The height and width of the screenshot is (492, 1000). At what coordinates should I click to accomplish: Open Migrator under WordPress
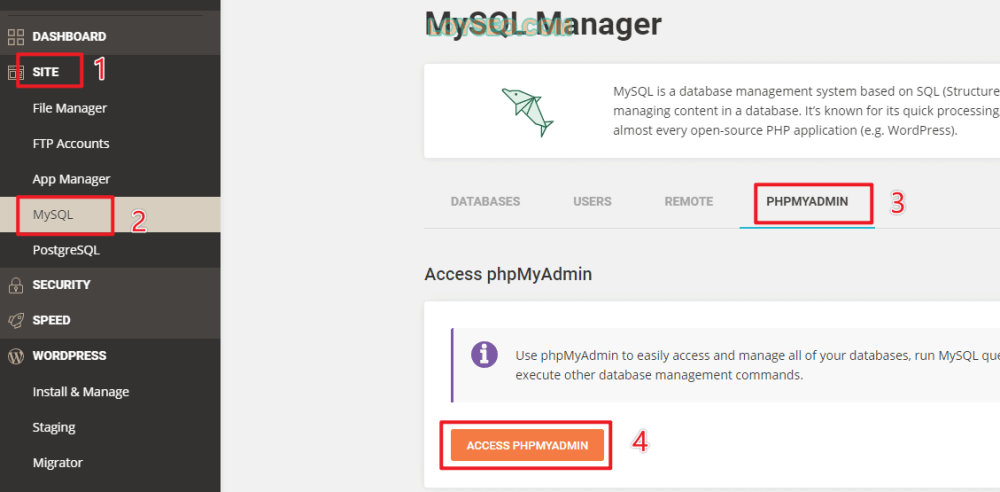57,463
